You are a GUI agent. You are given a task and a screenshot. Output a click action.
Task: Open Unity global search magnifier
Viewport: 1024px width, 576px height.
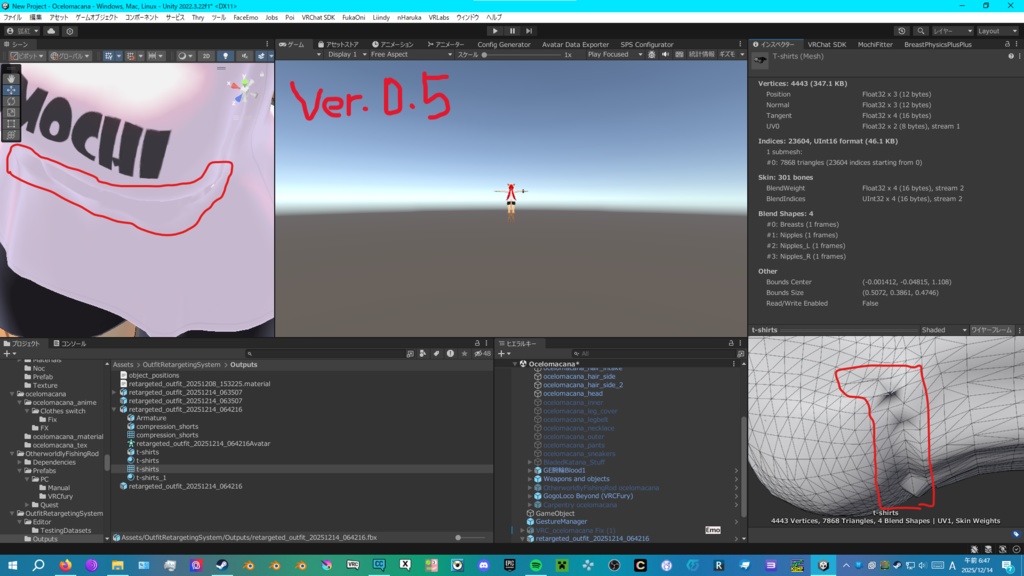click(921, 31)
